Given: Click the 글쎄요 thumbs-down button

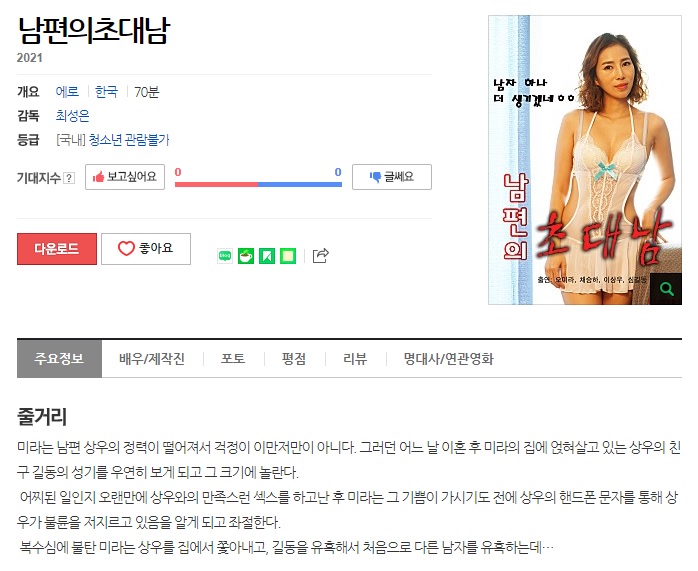Looking at the screenshot, I should [392, 177].
